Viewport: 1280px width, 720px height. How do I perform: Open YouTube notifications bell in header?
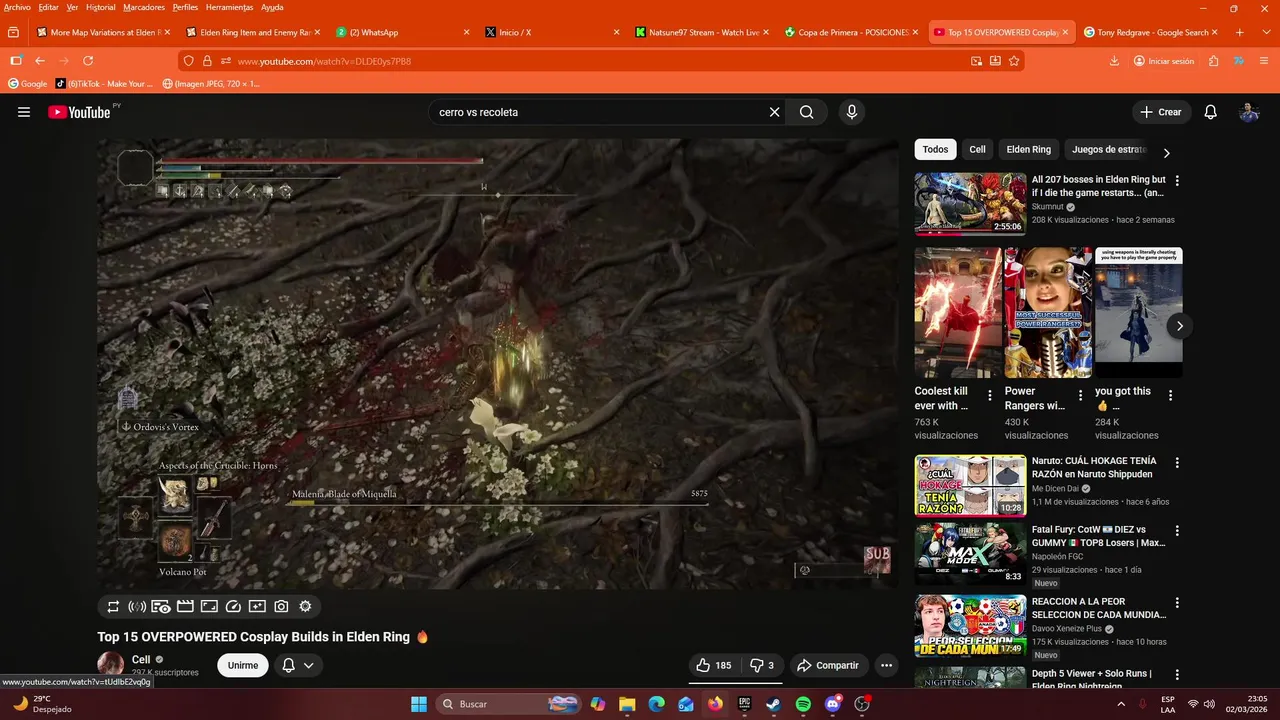click(1210, 112)
